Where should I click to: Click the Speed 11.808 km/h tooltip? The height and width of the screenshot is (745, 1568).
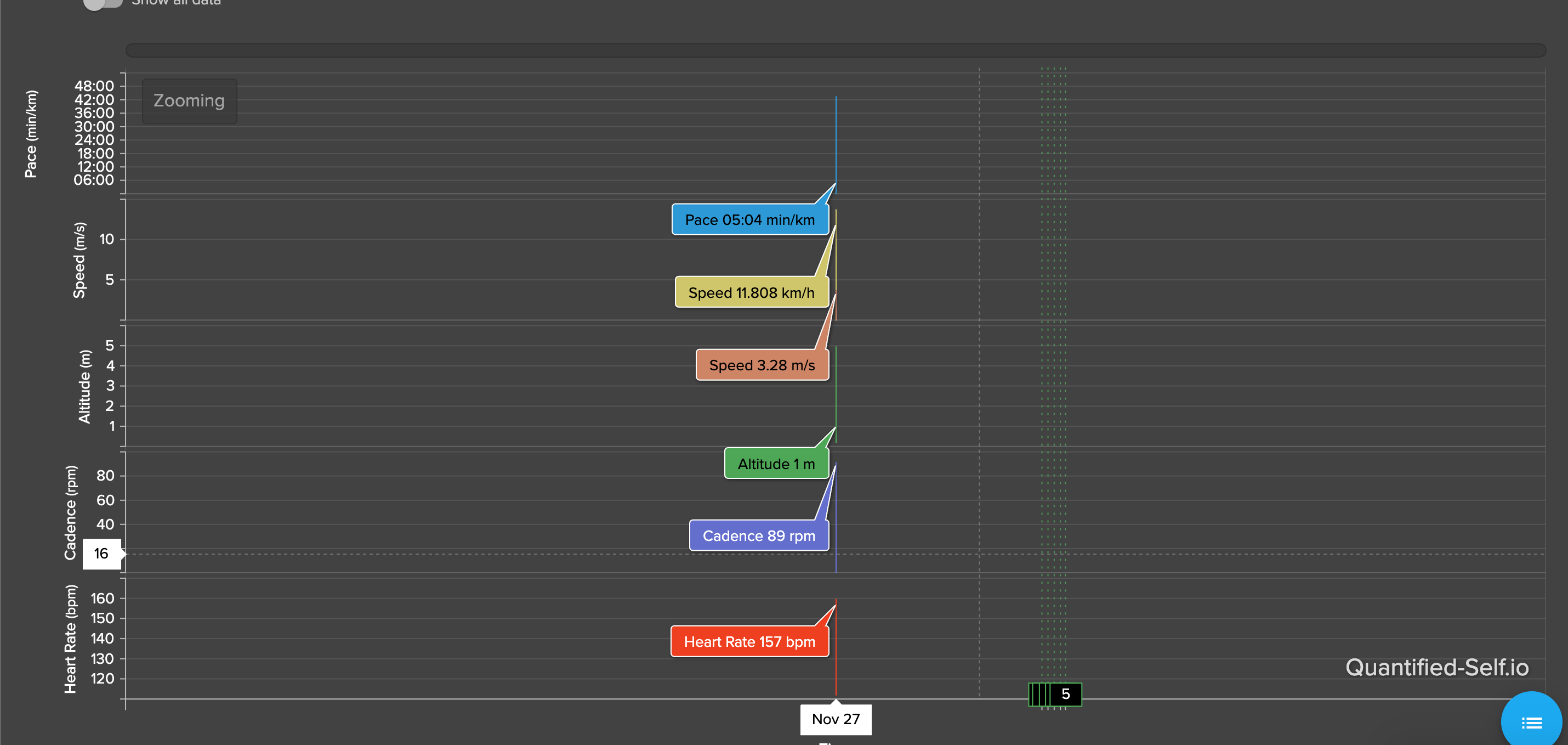pos(752,292)
